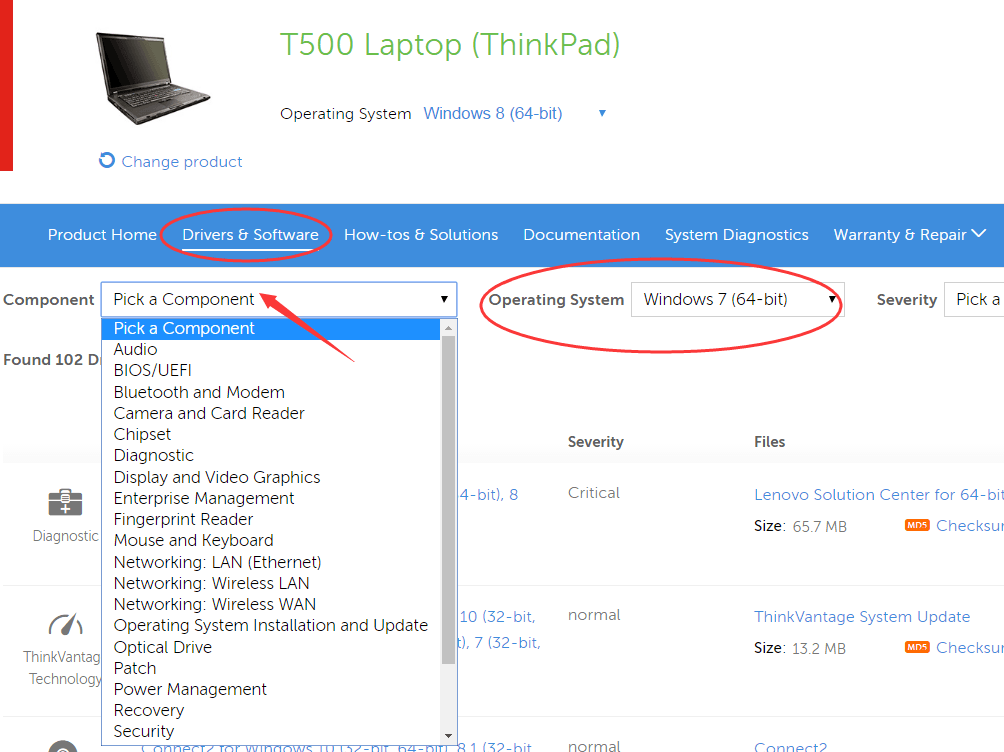Click Checksum link beside 65.7 MB
Viewport: 1004px width, 752px height.
coord(969,525)
